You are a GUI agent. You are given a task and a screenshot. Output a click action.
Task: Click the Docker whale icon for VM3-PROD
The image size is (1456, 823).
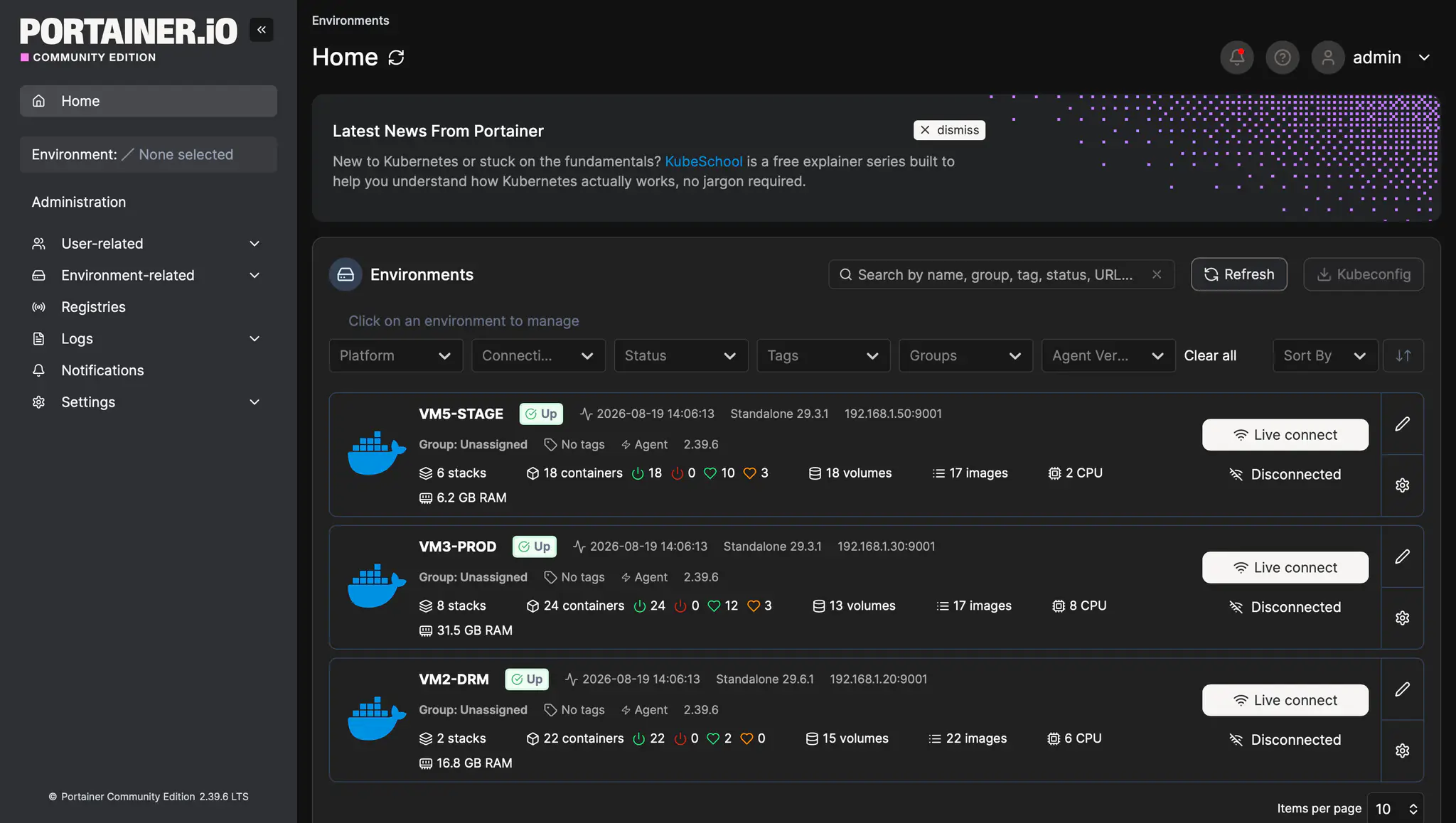tap(376, 586)
